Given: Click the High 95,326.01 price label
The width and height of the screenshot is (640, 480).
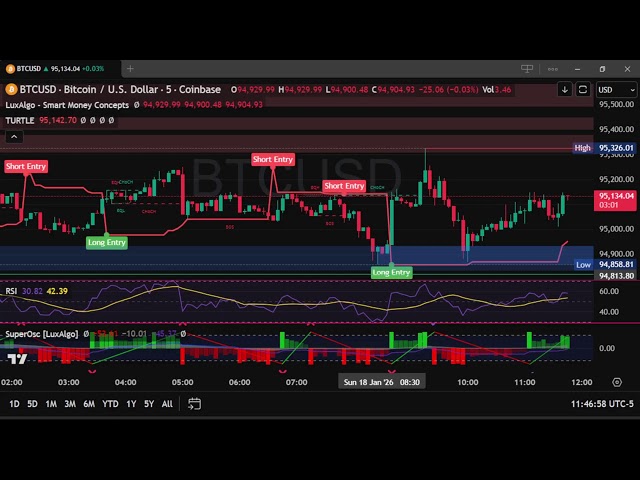Looking at the screenshot, I should click(604, 148).
